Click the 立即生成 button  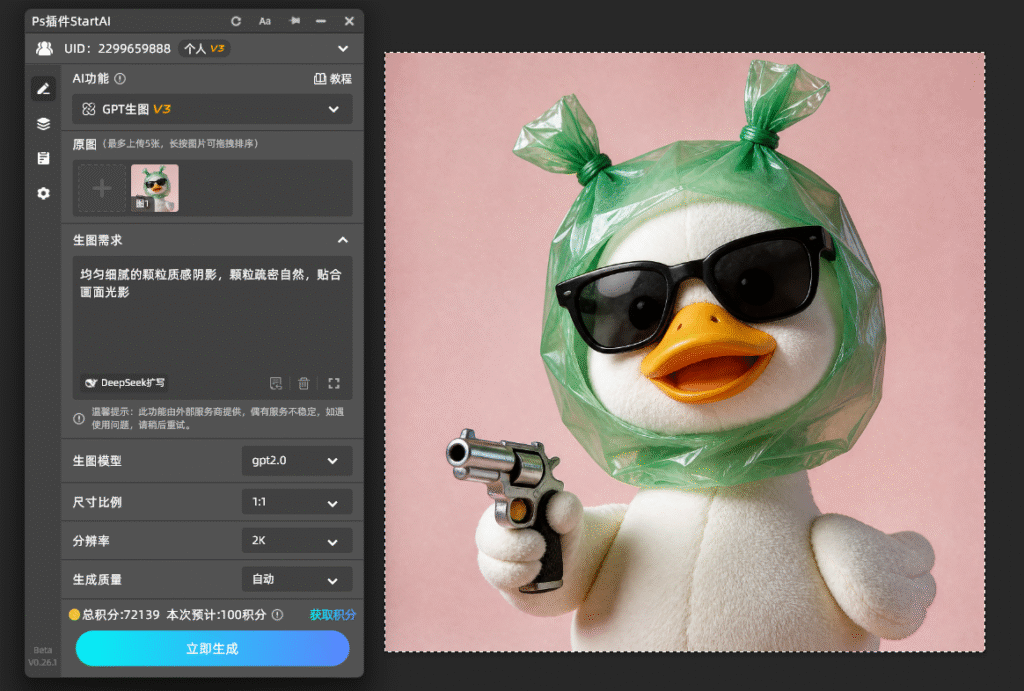[212, 649]
